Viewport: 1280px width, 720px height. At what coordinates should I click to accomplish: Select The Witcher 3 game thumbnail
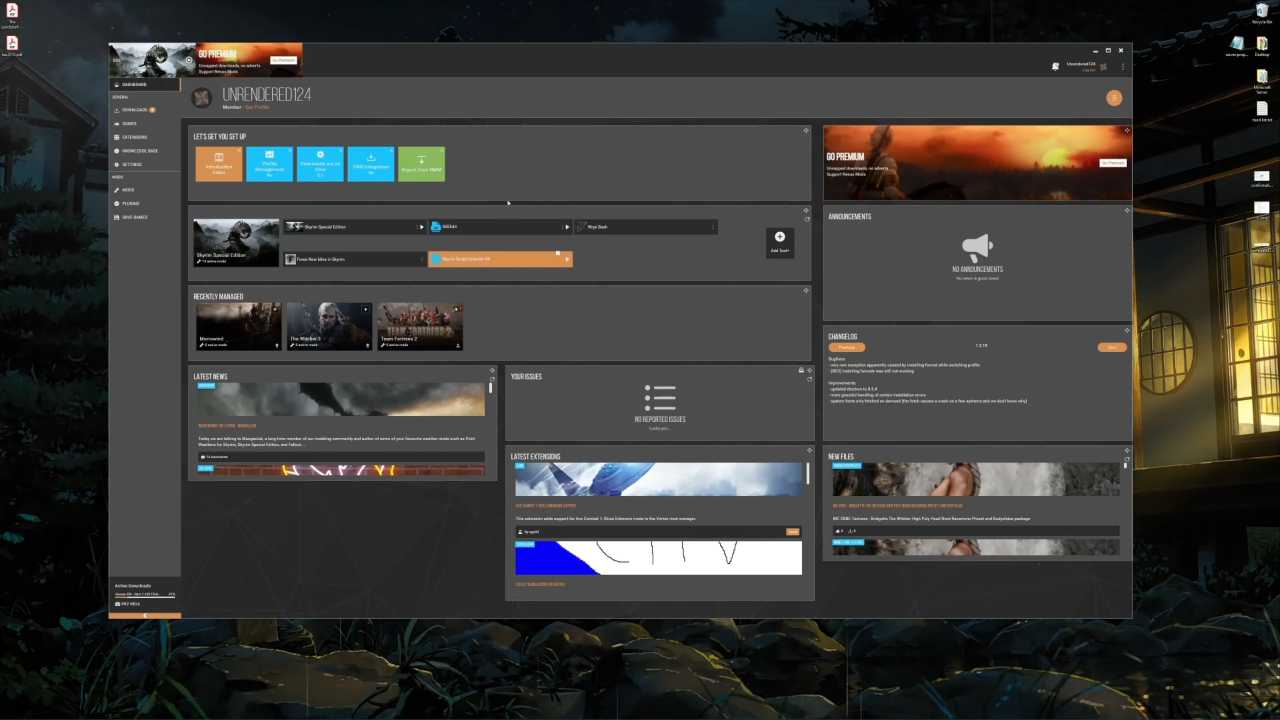click(x=329, y=326)
